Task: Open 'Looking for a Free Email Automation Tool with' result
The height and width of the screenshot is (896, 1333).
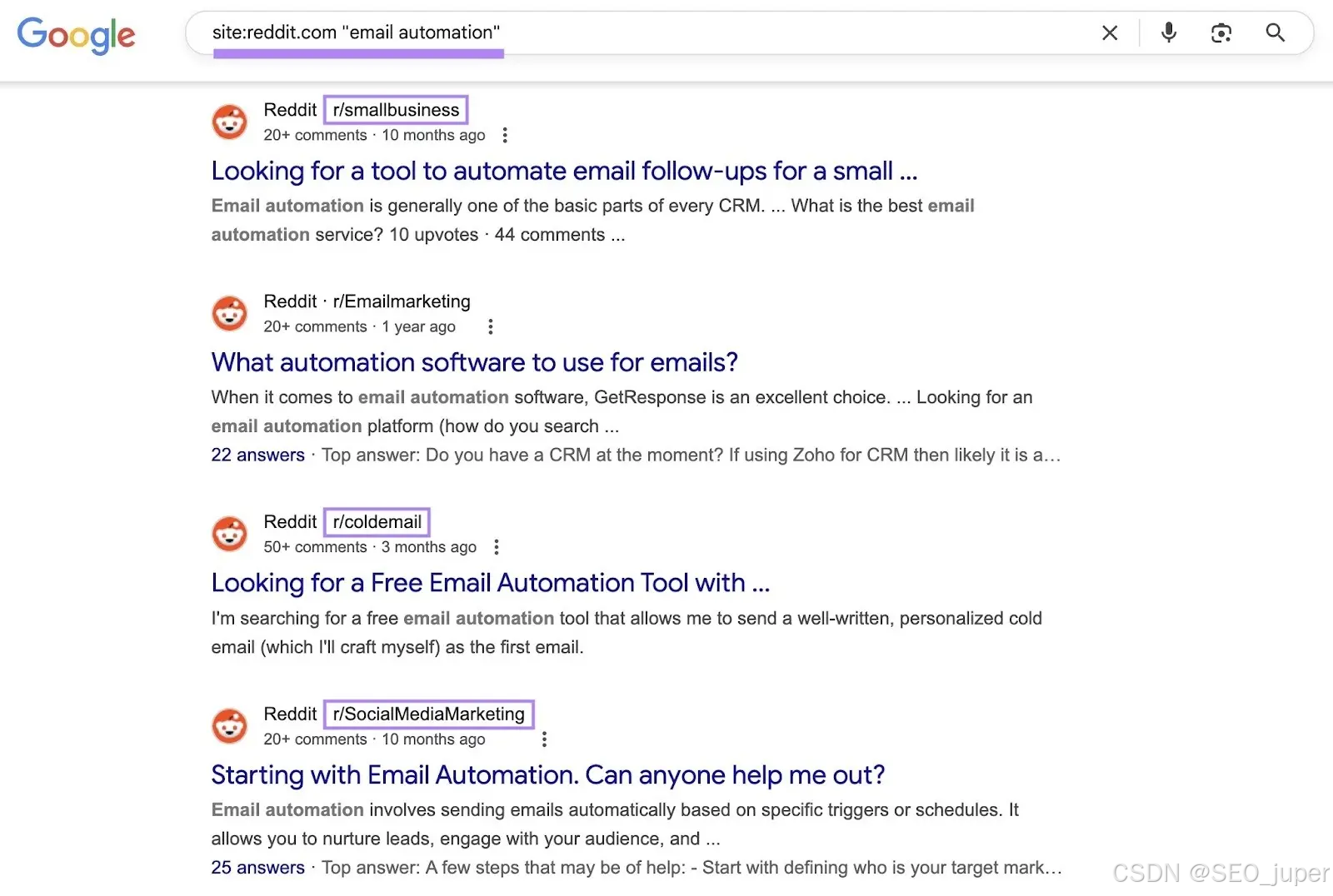Action: click(491, 583)
